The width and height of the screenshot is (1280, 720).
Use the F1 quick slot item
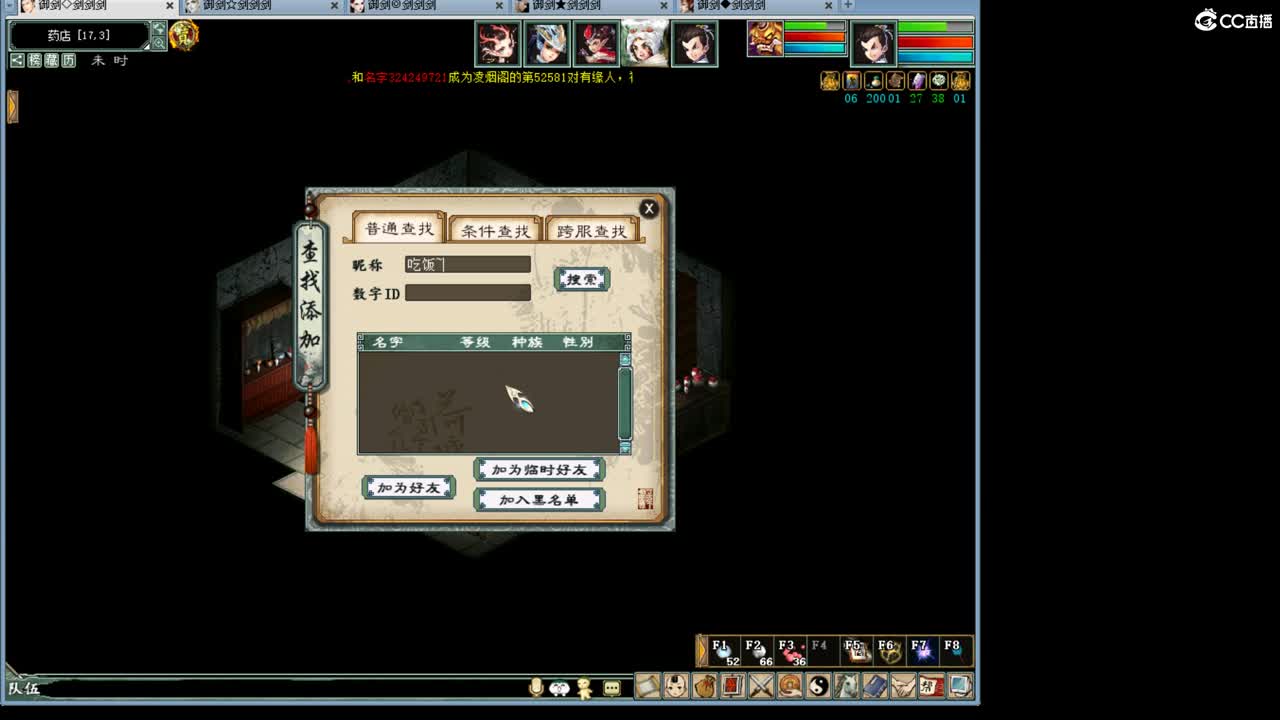pyautogui.click(x=725, y=652)
